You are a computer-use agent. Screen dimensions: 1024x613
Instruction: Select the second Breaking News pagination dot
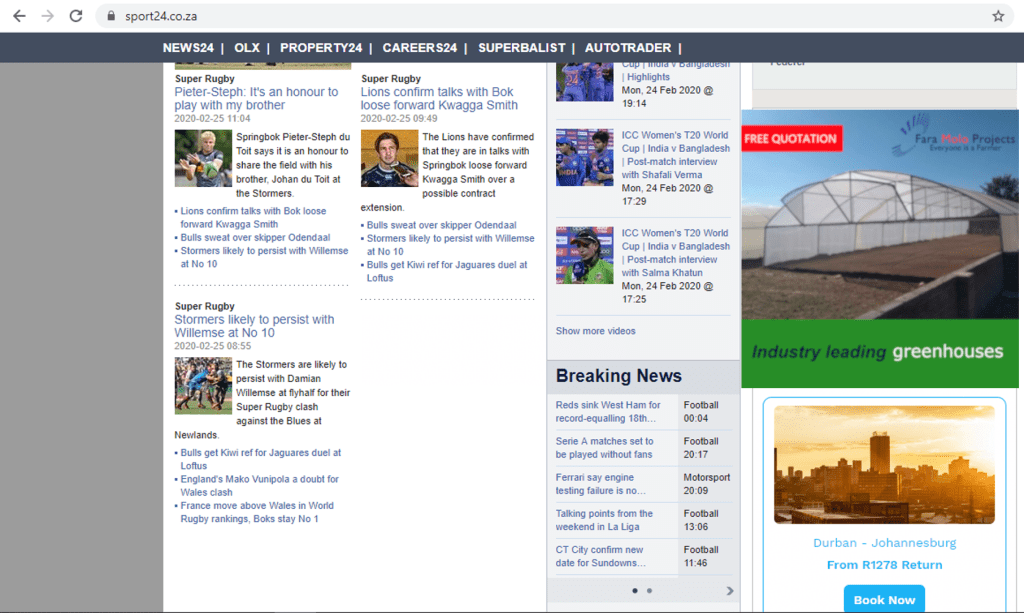tap(649, 591)
